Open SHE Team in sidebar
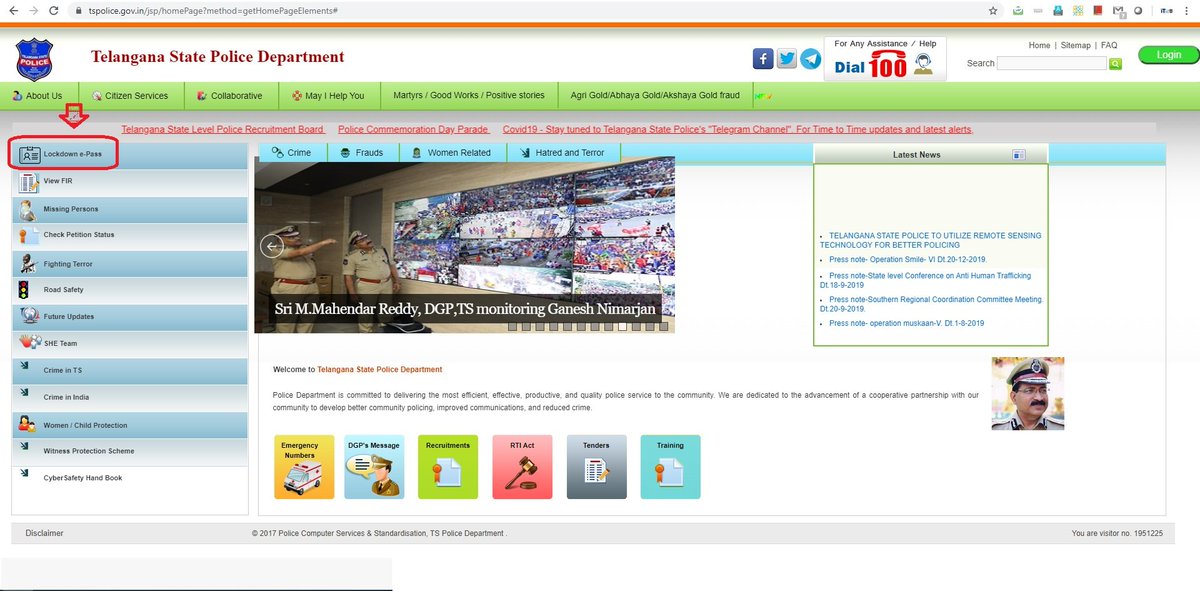 [129, 344]
